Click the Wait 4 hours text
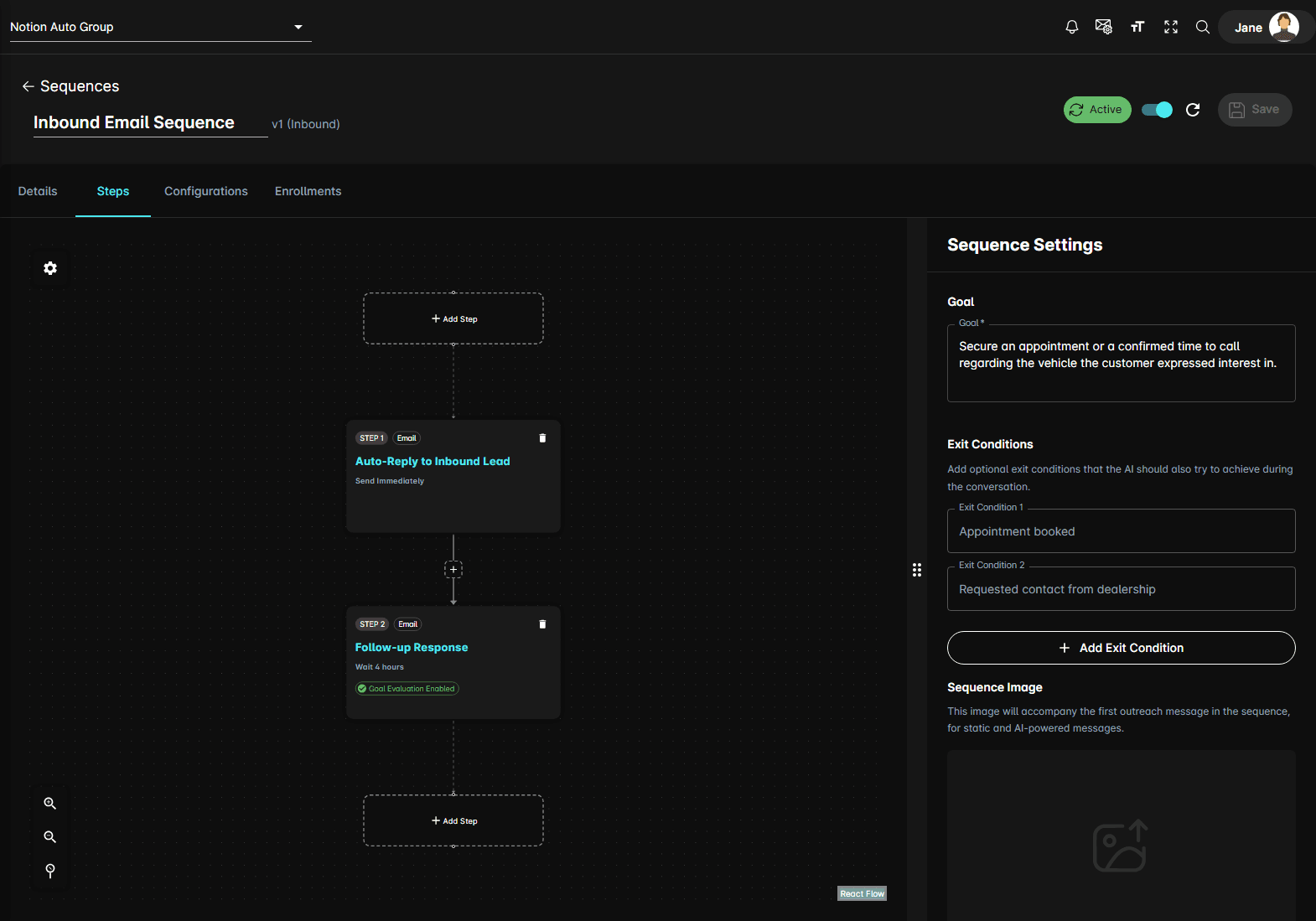 coord(380,667)
